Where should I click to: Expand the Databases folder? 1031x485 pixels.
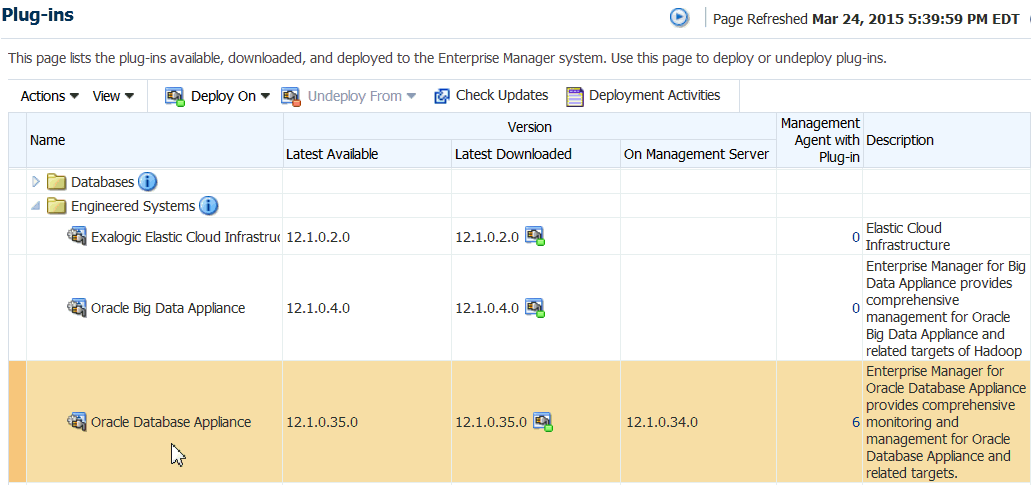pyautogui.click(x=37, y=182)
